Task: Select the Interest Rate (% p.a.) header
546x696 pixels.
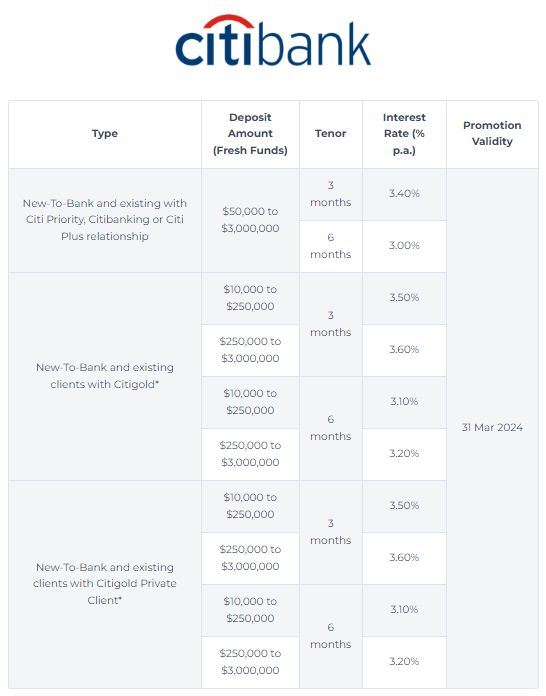Action: (x=404, y=134)
